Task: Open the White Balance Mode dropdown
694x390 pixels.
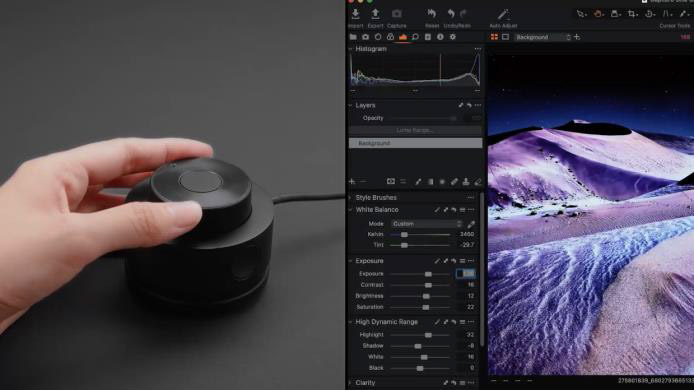Action: tap(426, 224)
